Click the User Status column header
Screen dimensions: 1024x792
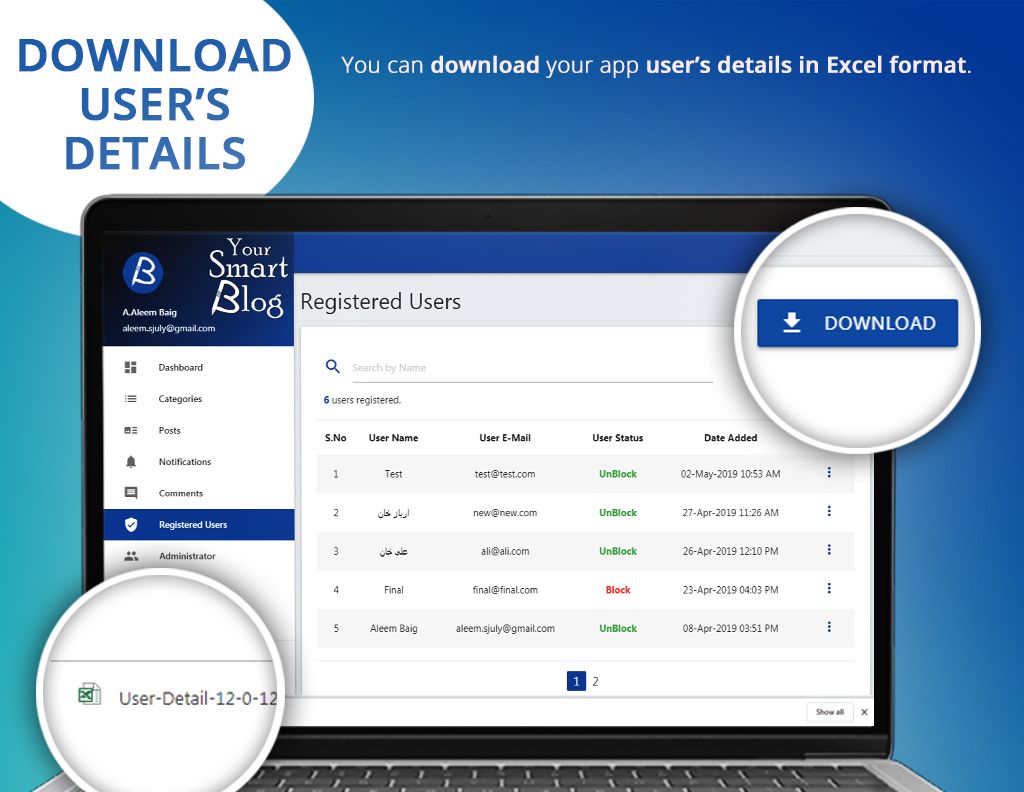coord(618,437)
